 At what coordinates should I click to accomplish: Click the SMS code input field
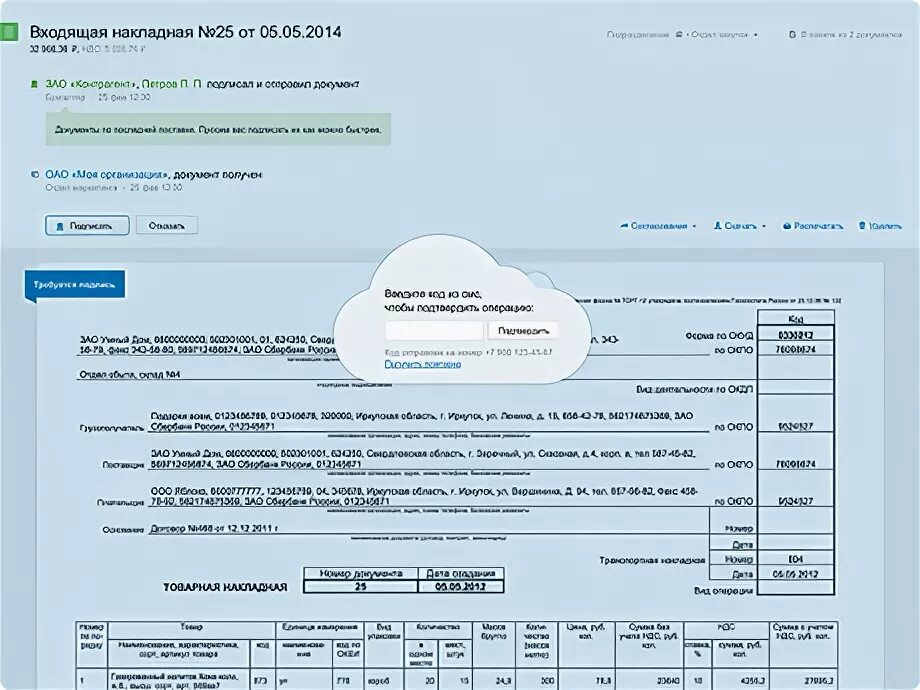[x=434, y=330]
